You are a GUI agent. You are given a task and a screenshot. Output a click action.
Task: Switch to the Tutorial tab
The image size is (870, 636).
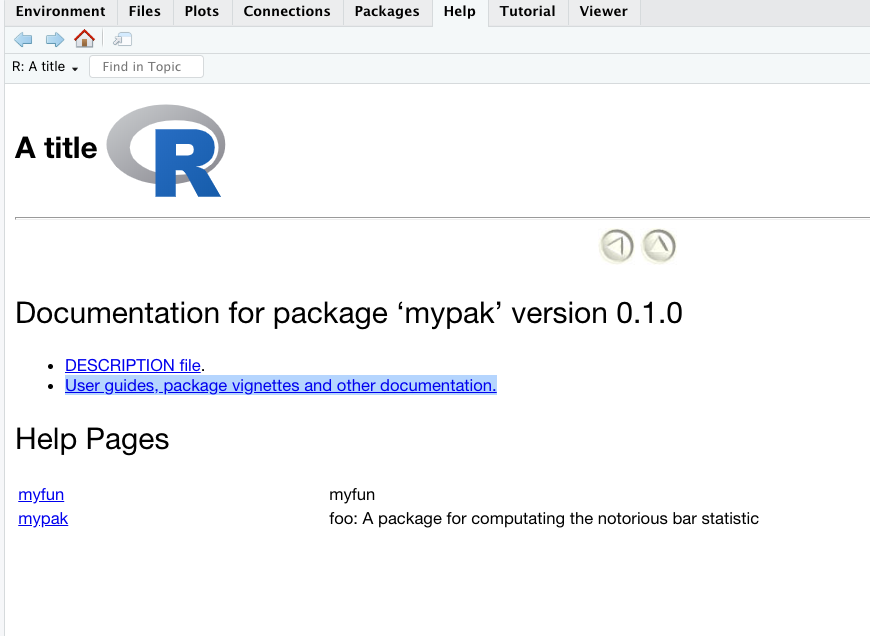click(x=527, y=12)
